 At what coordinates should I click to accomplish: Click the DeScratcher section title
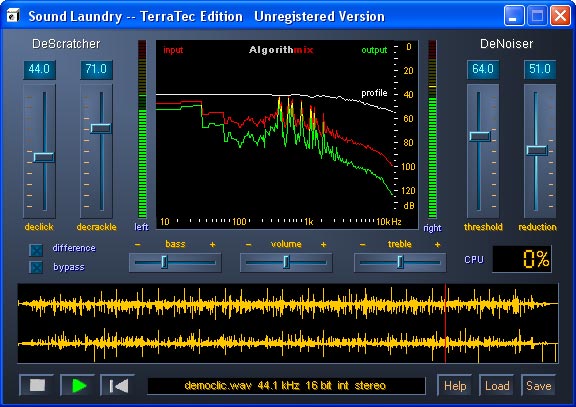click(66, 44)
